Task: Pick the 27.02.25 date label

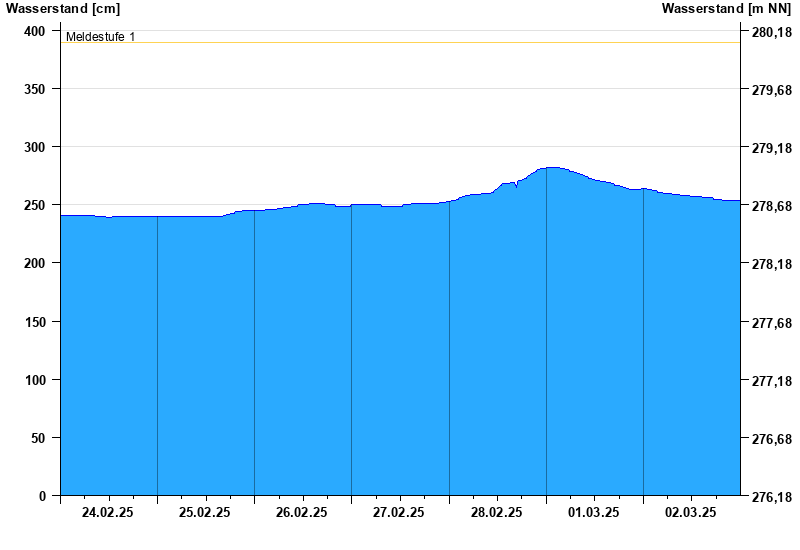Action: pyautogui.click(x=399, y=512)
